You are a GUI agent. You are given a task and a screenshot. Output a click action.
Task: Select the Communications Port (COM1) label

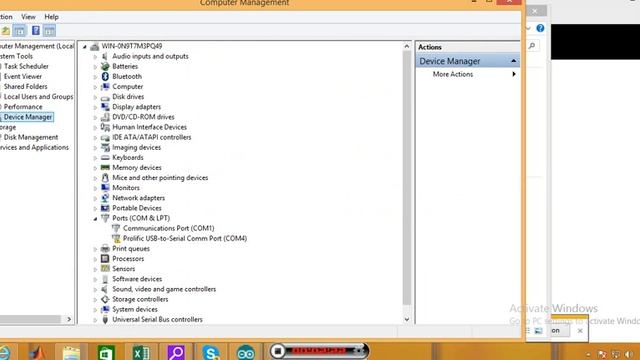(169, 228)
